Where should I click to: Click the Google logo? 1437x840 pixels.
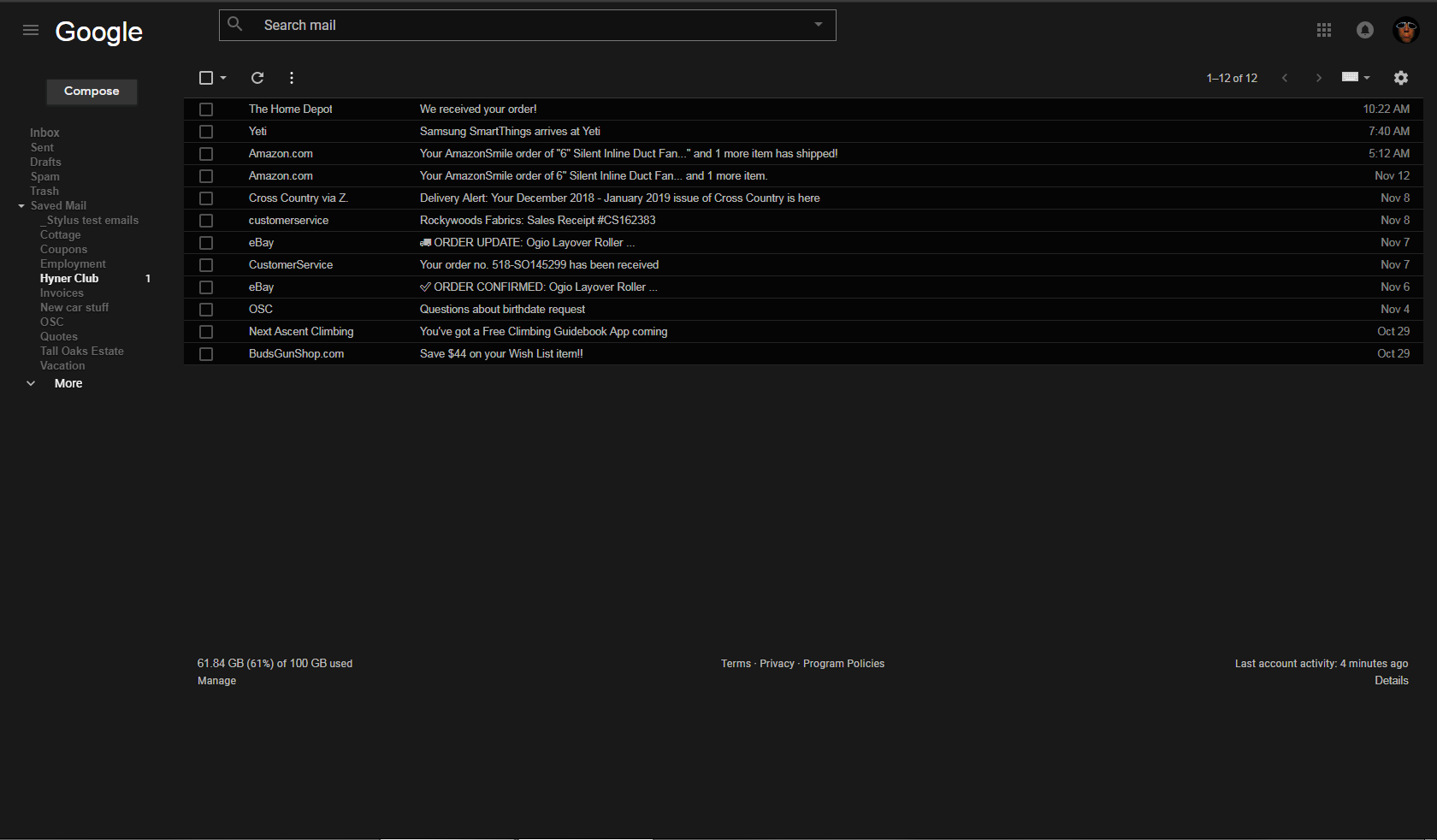(x=99, y=32)
